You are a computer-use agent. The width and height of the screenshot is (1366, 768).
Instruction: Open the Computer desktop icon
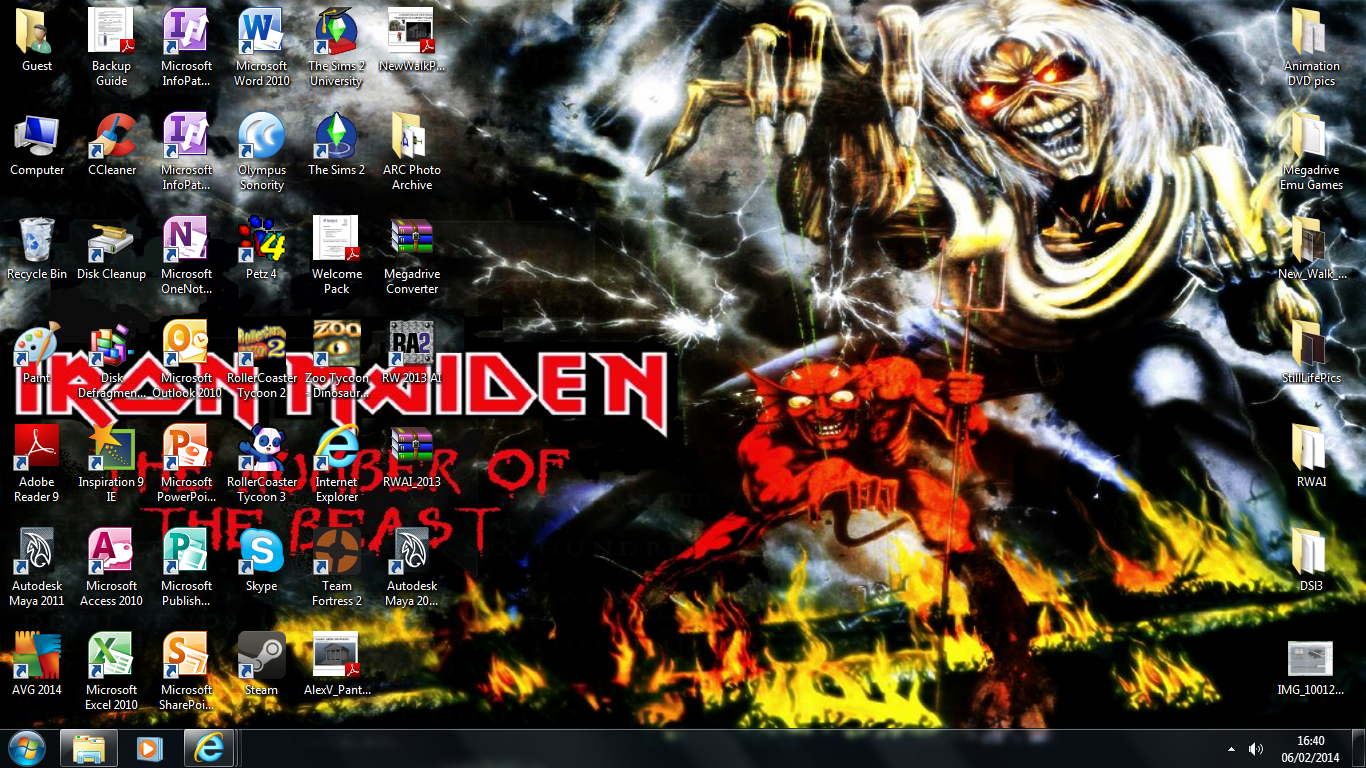pyautogui.click(x=37, y=146)
